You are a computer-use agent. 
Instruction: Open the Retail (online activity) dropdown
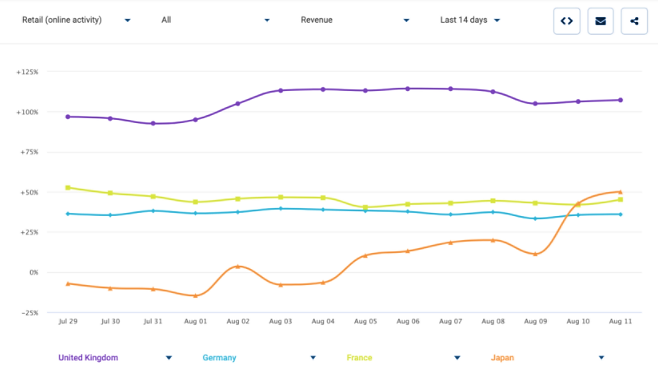coord(76,20)
